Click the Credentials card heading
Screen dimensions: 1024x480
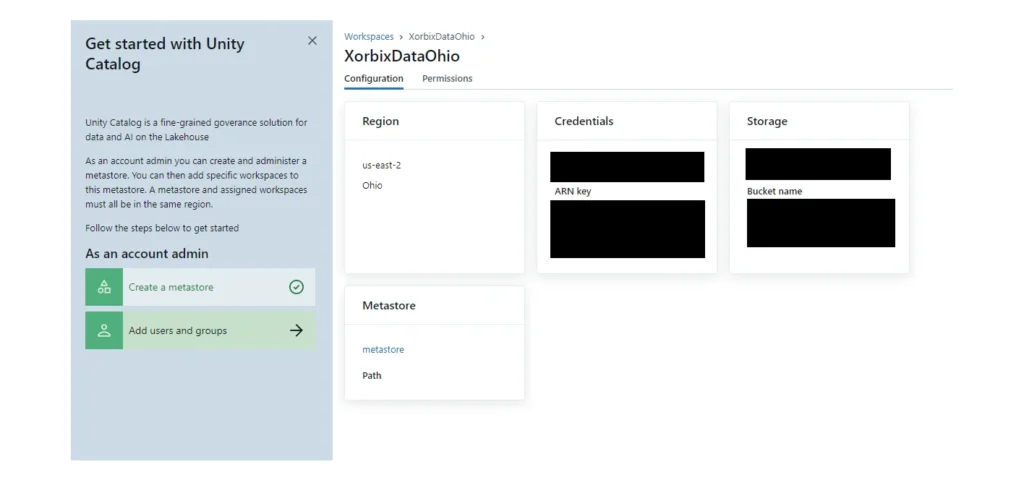[x=584, y=121]
